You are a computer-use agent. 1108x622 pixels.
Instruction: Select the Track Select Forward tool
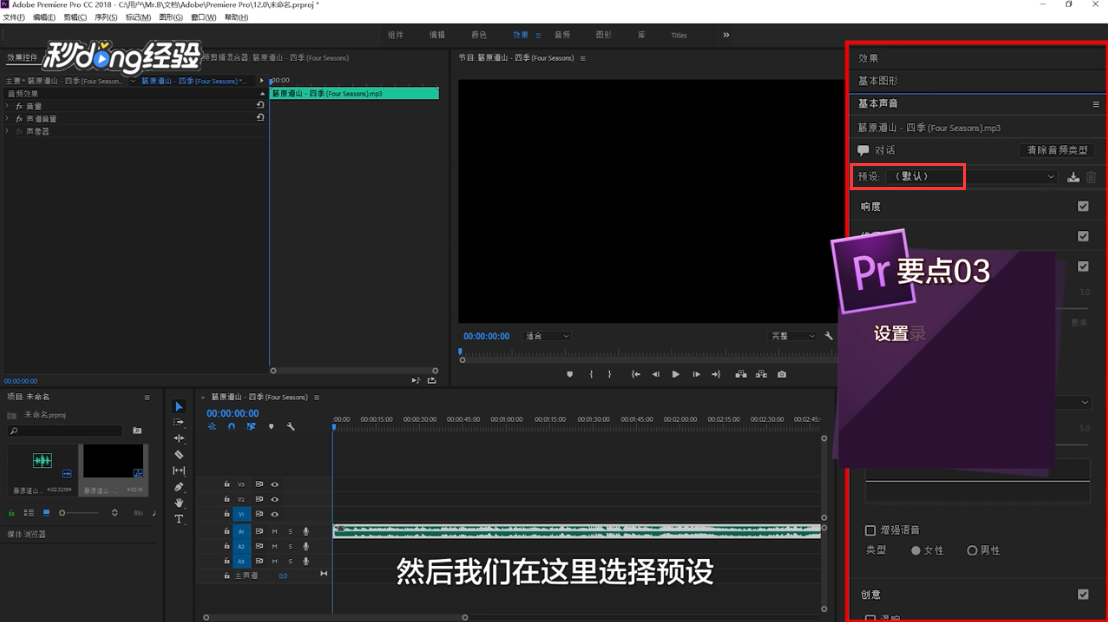[179, 422]
